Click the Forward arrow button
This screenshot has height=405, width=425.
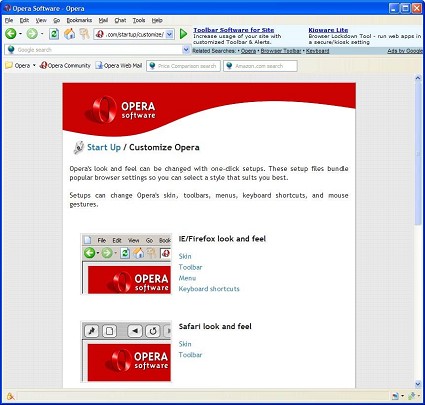pos(32,34)
